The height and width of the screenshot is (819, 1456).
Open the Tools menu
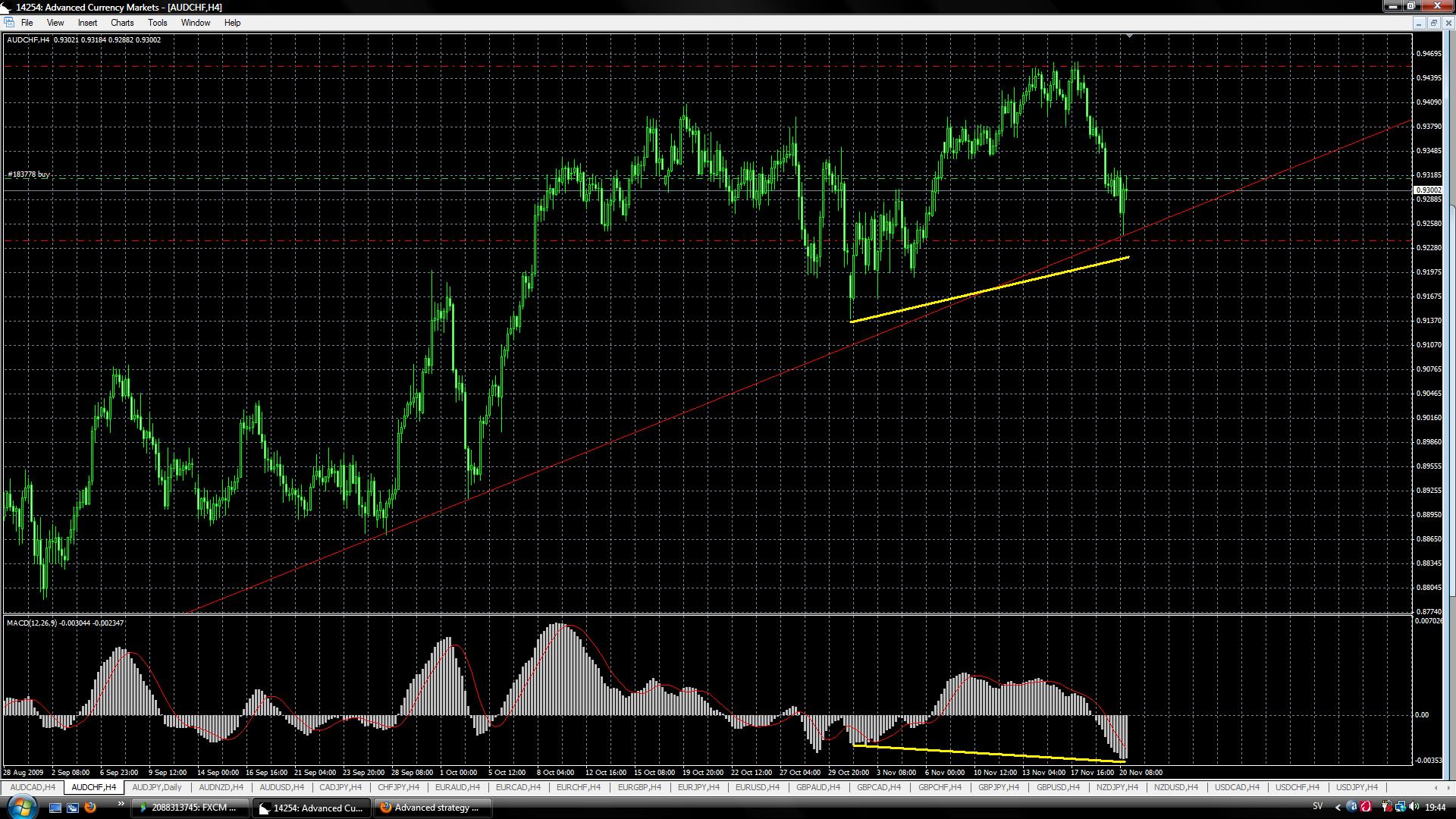point(157,23)
